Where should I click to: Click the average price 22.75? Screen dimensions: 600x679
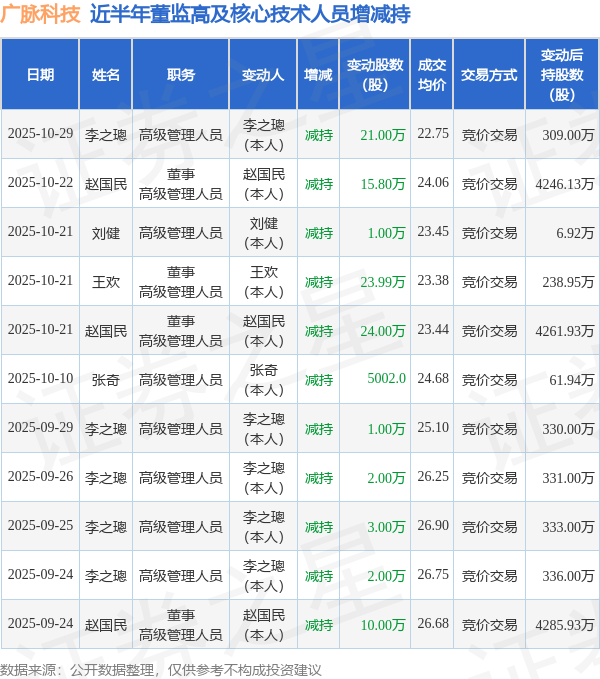pos(433,133)
